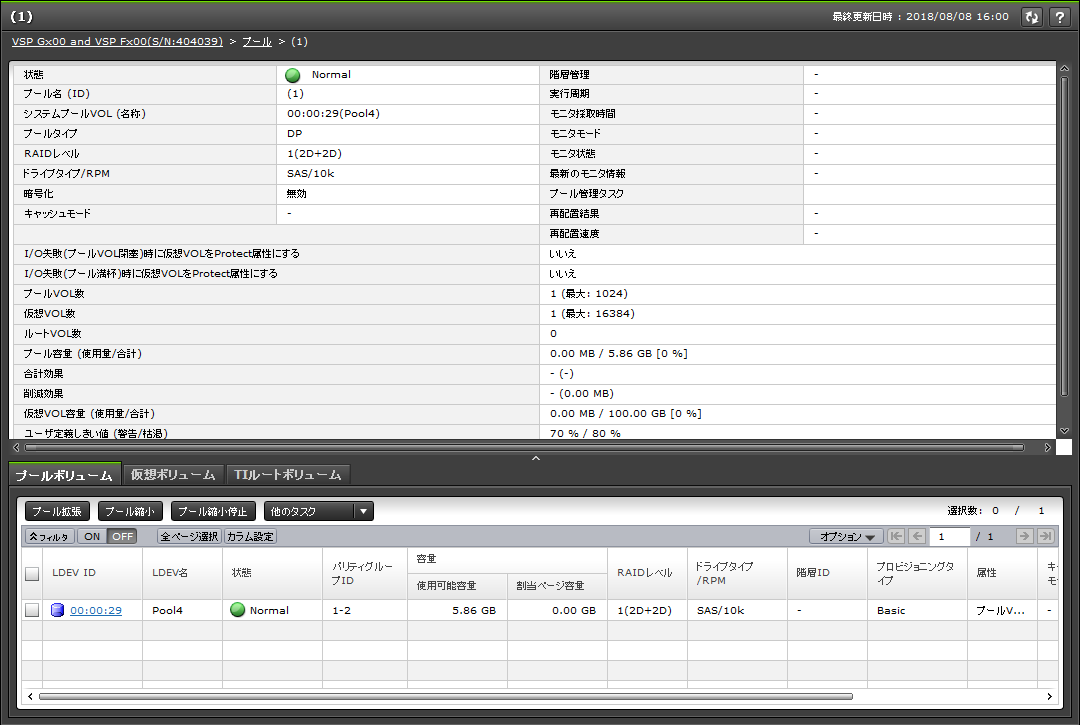The image size is (1080, 725).
Task: Switch to the 仮想ボリューム tab
Action: point(173,475)
